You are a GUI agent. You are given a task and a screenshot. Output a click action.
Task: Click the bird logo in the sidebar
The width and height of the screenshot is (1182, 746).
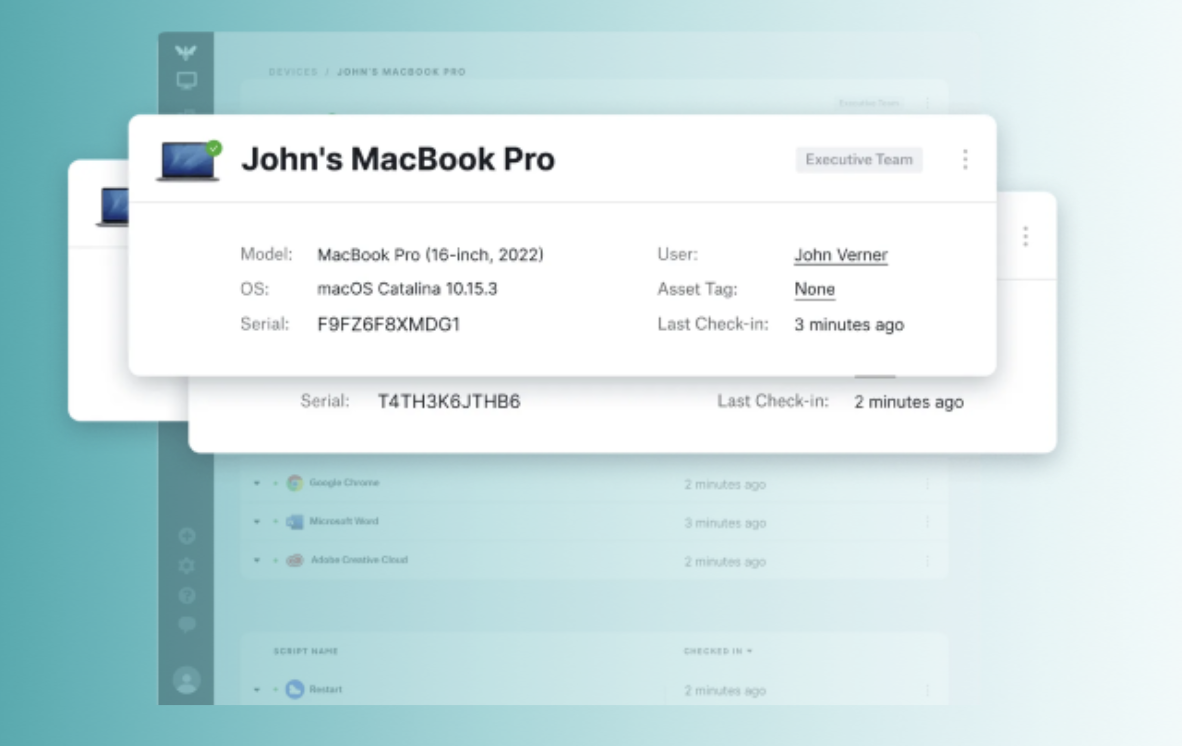pos(185,52)
